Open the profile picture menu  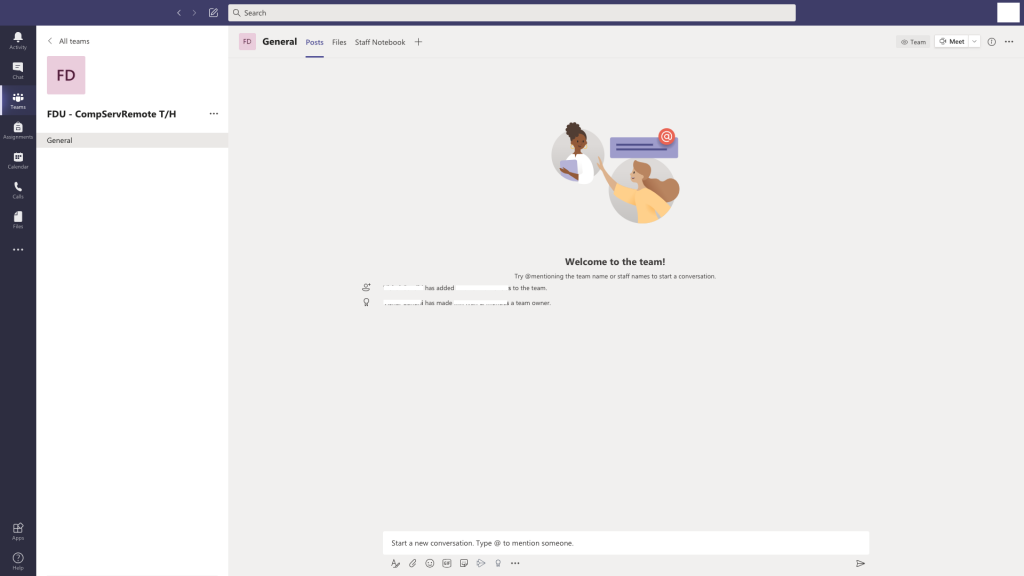pyautogui.click(x=1008, y=12)
